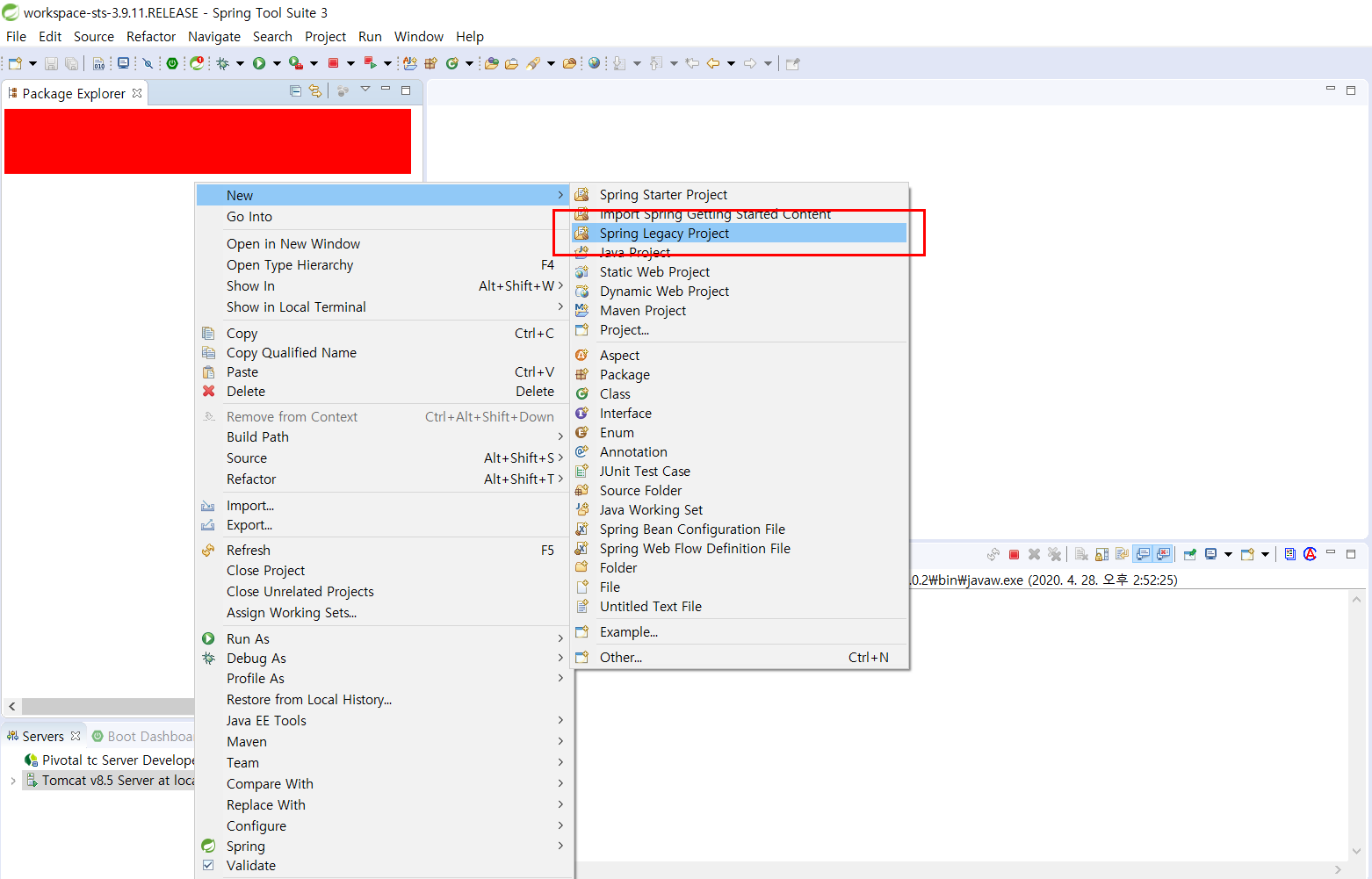Click the Maven Project icon in submenu
Viewport: 1372px width, 879px height.
[581, 311]
